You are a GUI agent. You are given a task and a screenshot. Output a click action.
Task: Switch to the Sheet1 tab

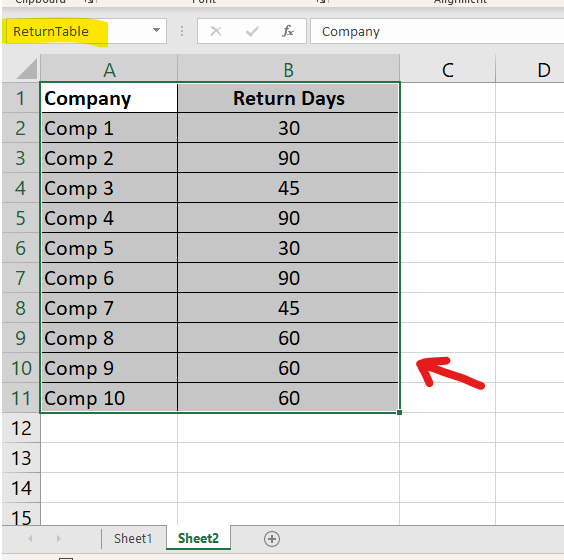click(133, 538)
